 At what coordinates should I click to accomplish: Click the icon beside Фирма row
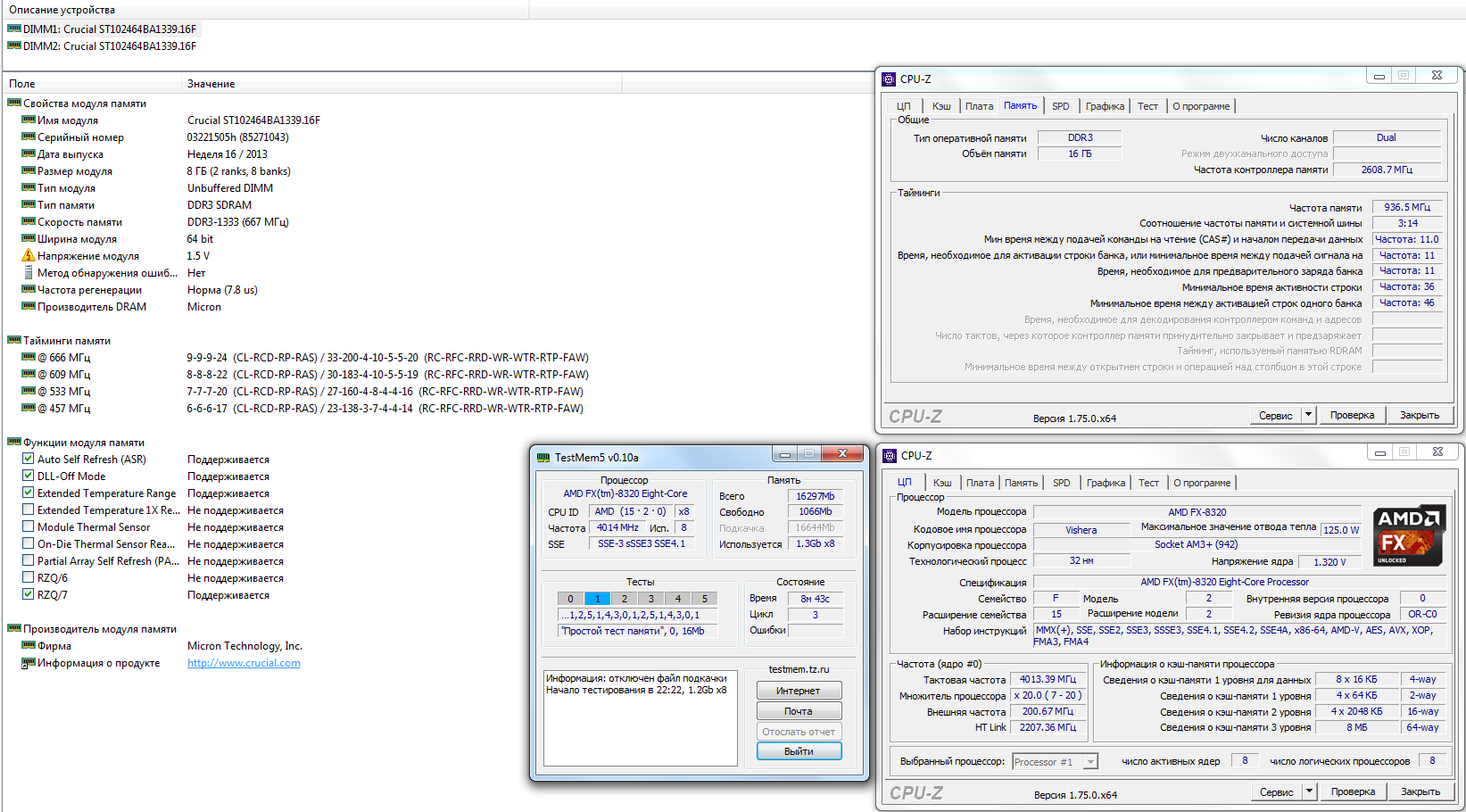[29, 645]
